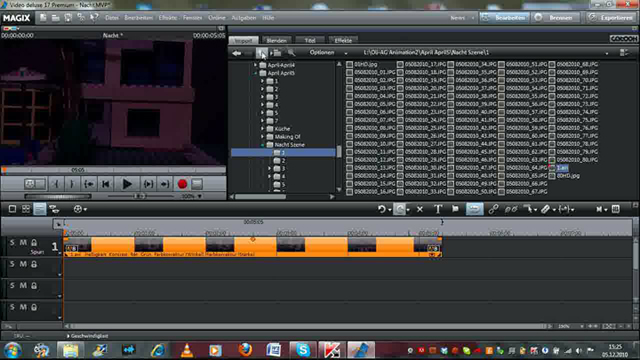Open the Bearbeiten menu in the menu bar
The width and height of the screenshot is (640, 360).
(x=138, y=18)
